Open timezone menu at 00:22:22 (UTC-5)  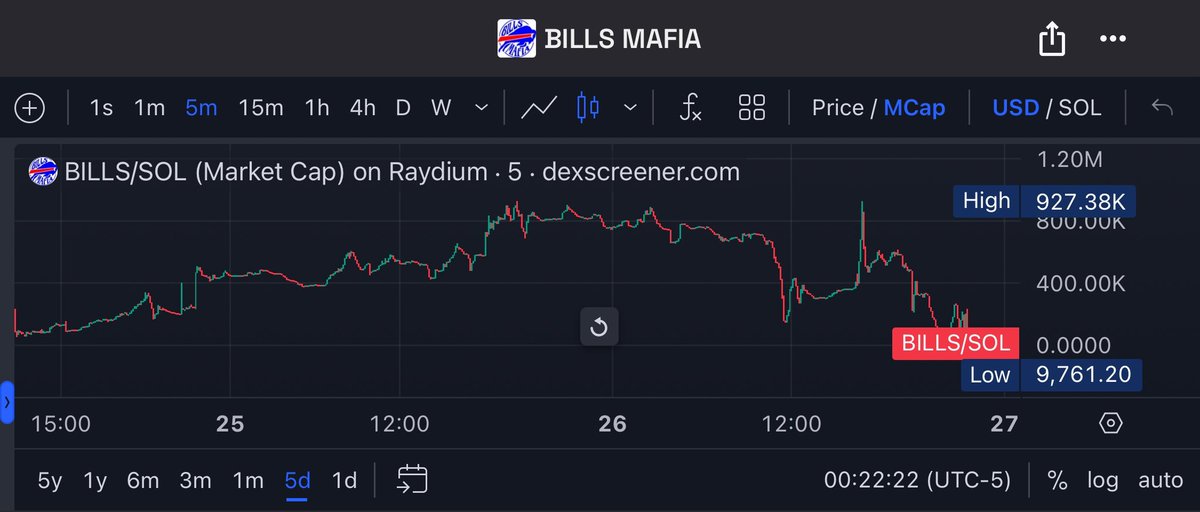point(917,481)
